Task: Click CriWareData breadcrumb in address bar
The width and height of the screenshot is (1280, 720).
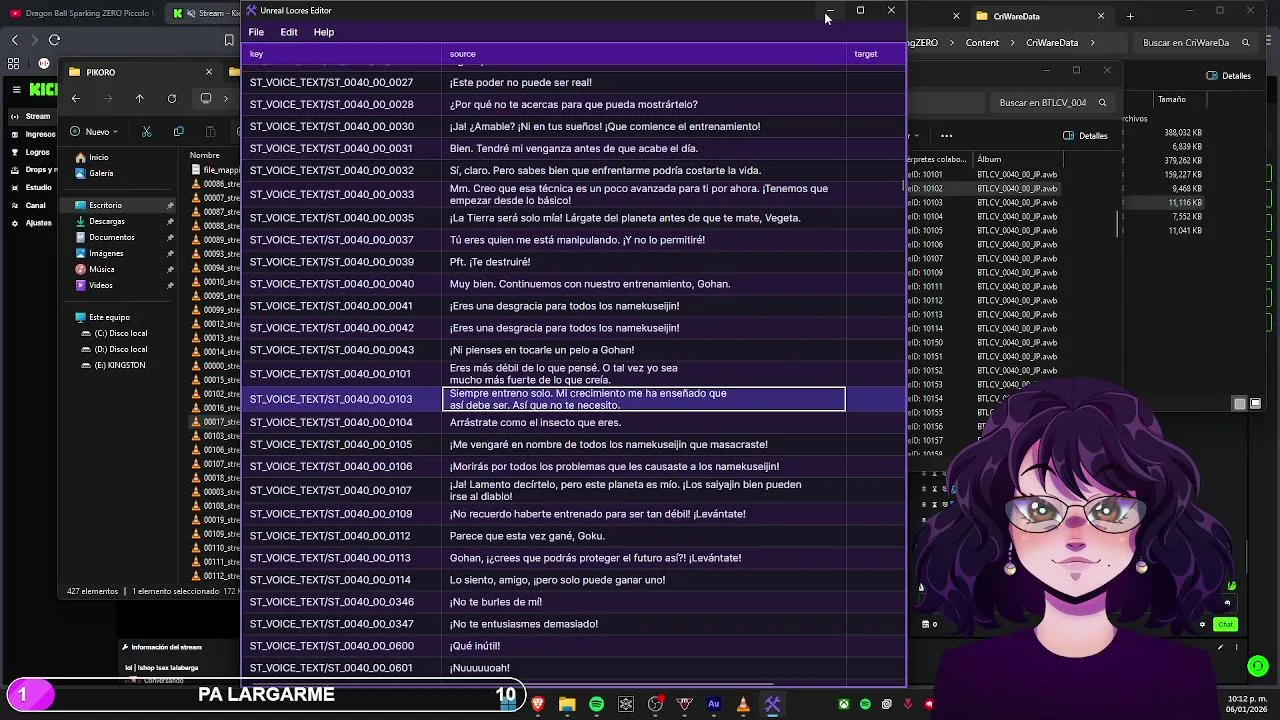Action: pyautogui.click(x=1052, y=43)
